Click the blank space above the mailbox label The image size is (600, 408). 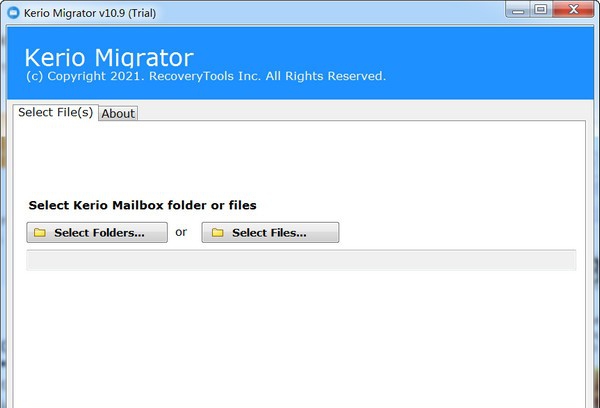coord(300,160)
